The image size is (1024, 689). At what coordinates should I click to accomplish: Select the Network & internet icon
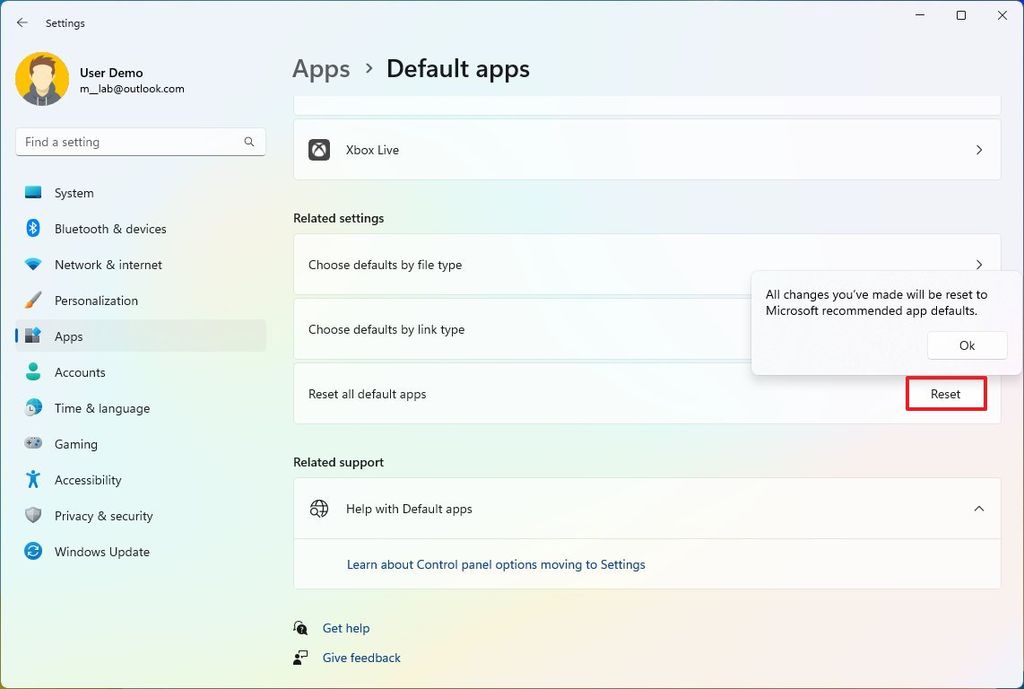(x=33, y=264)
